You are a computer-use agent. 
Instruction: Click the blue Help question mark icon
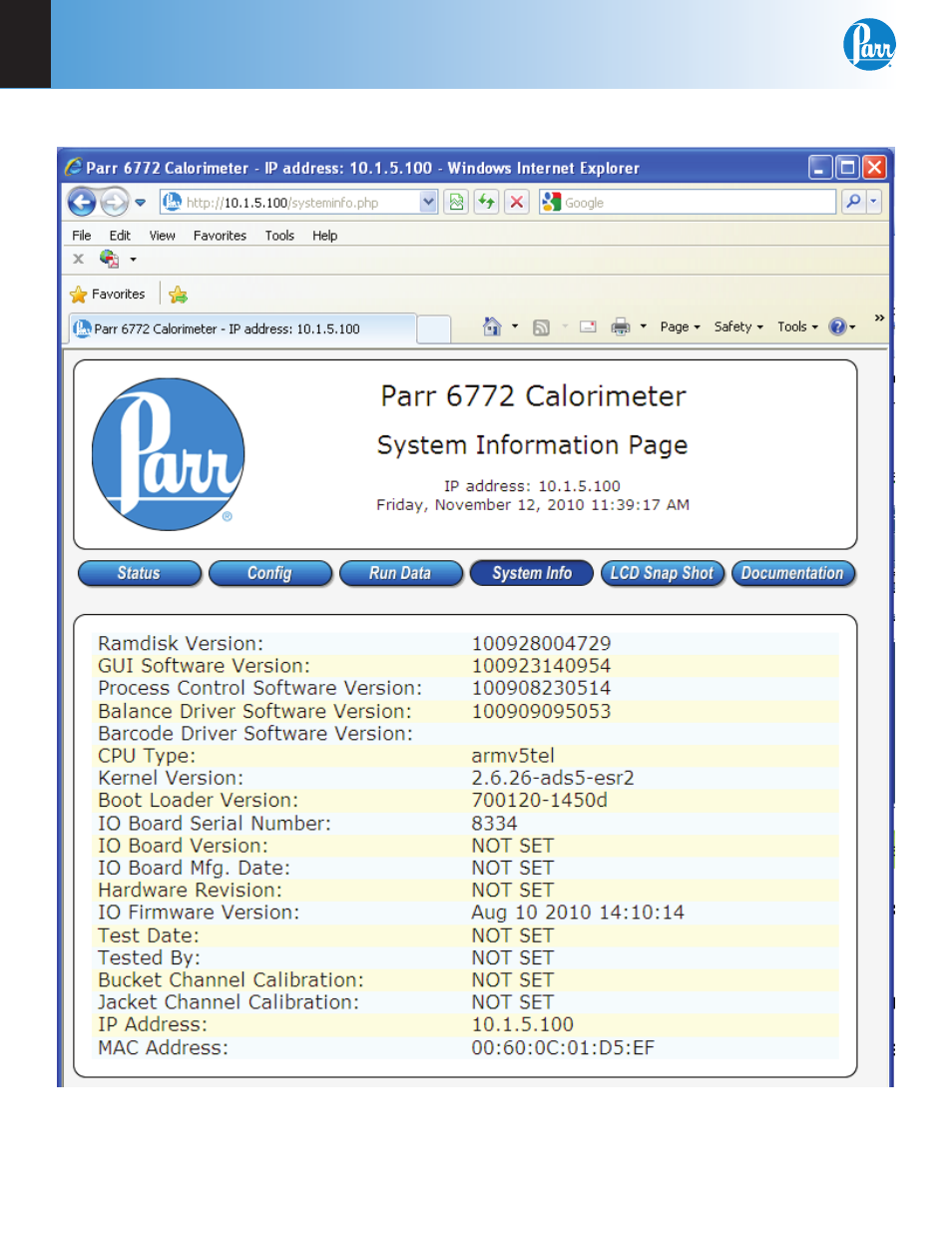[838, 326]
